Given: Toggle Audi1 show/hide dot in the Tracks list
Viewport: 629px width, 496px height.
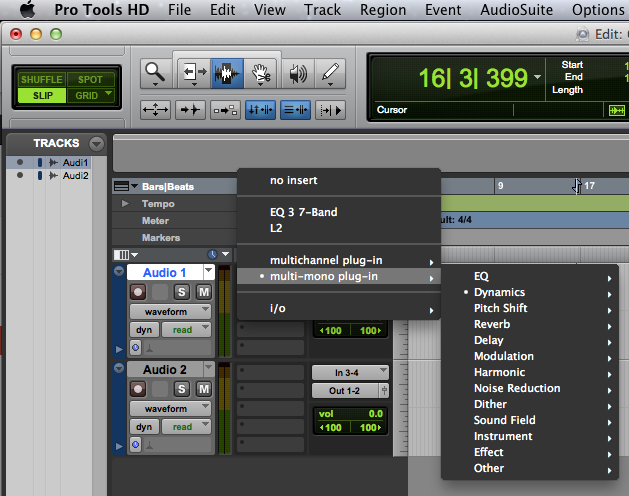Looking at the screenshot, I should (x=20, y=162).
